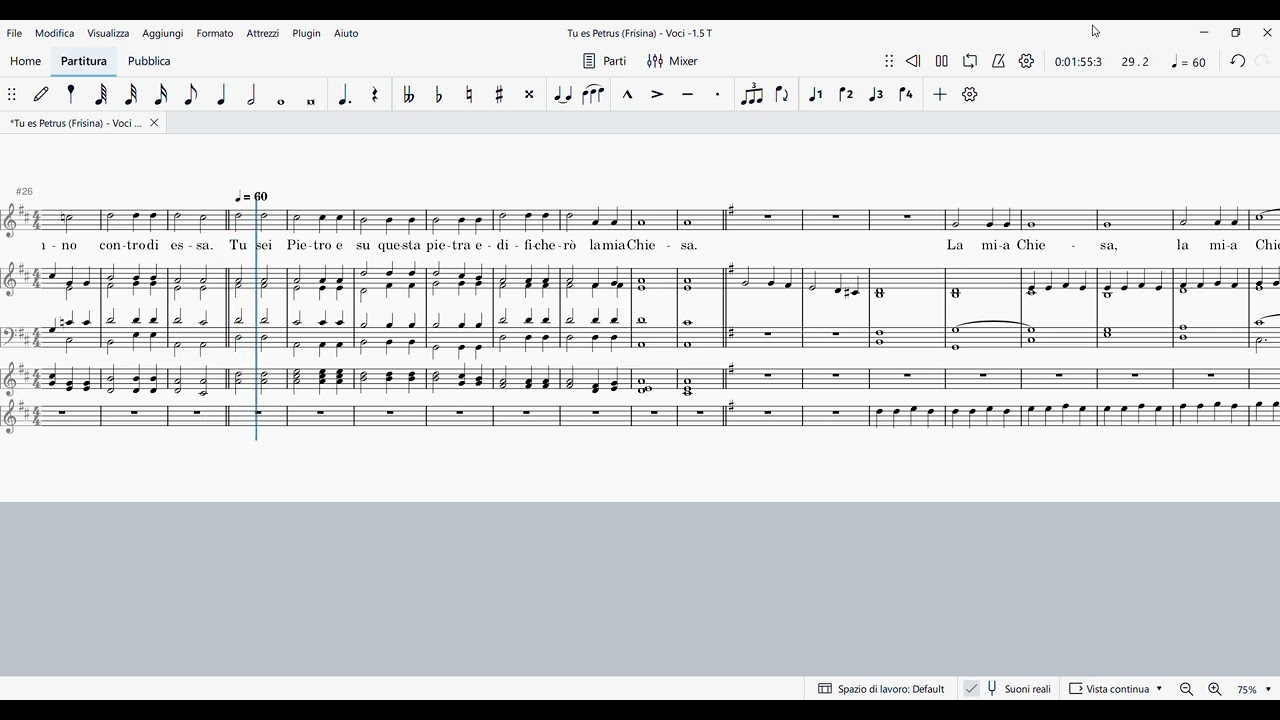1280x720 pixels.
Task: Apply double flat accidental
Action: click(x=408, y=94)
